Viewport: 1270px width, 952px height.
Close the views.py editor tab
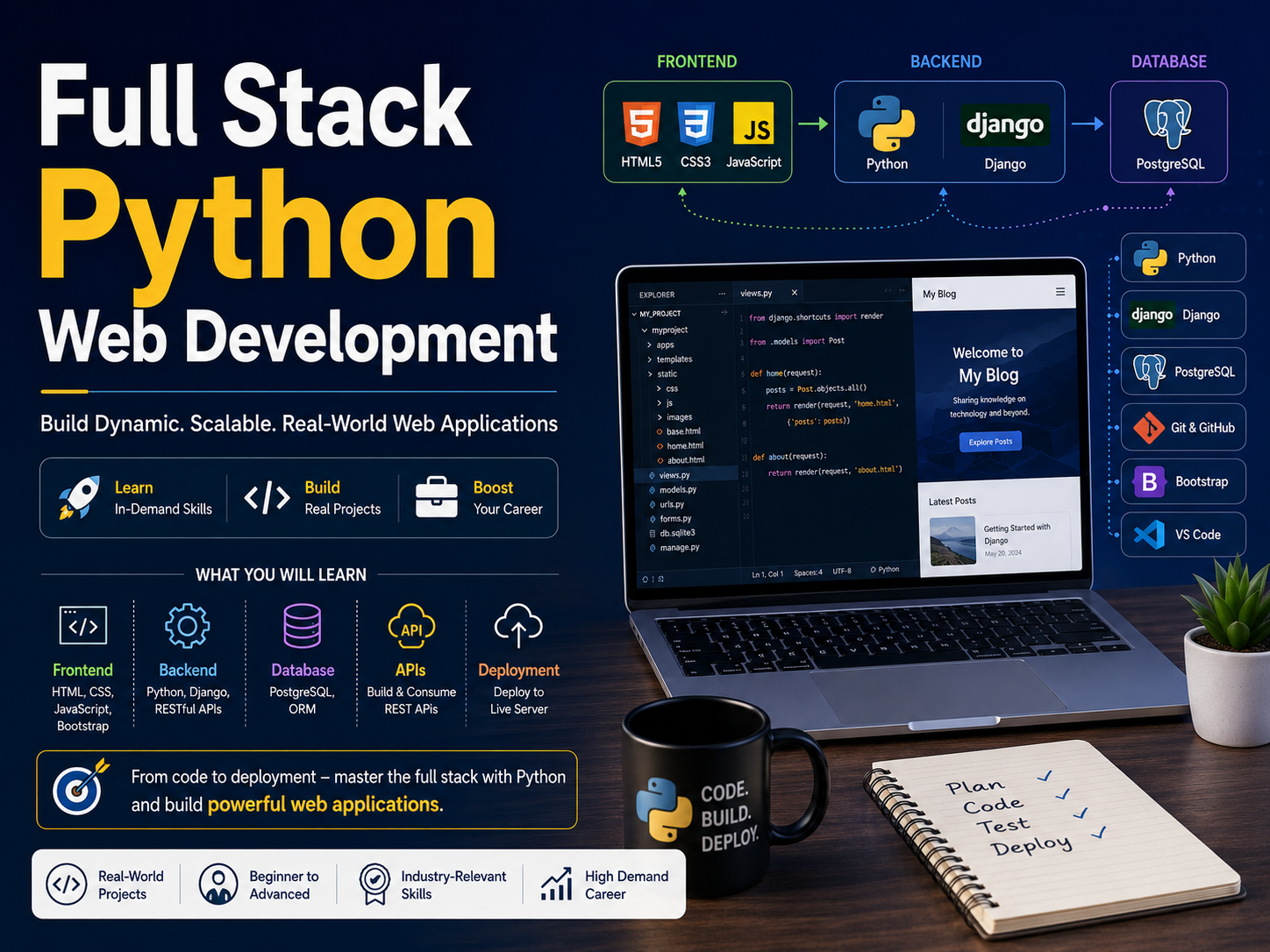click(795, 293)
